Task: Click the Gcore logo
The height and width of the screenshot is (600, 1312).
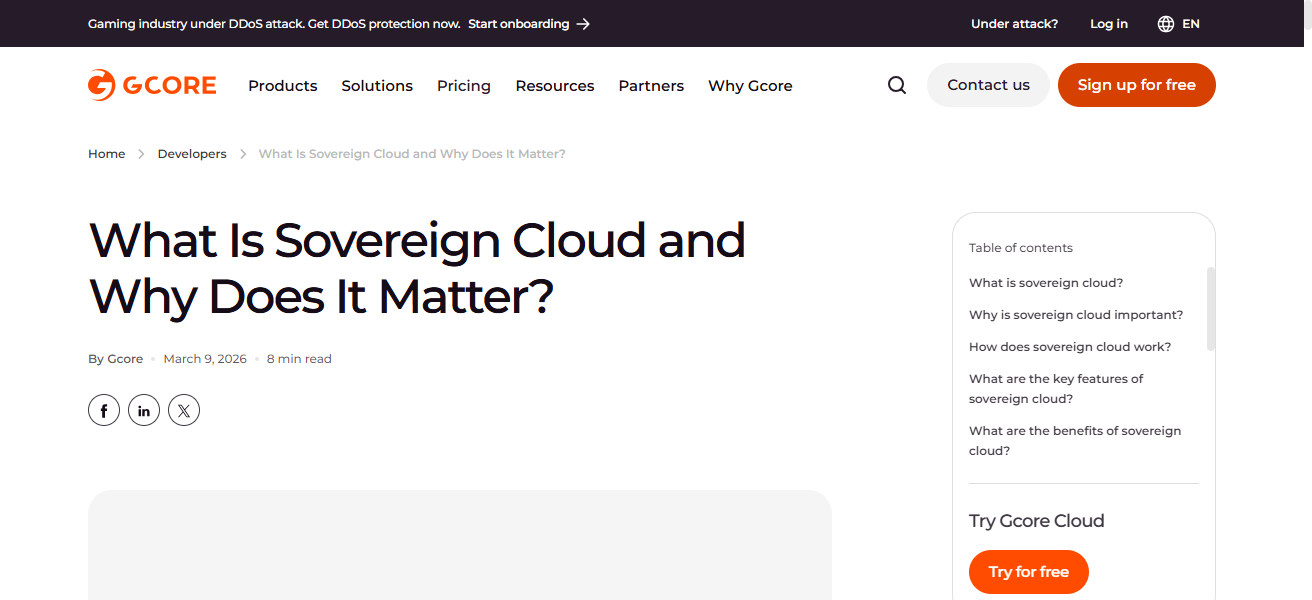Action: tap(151, 85)
